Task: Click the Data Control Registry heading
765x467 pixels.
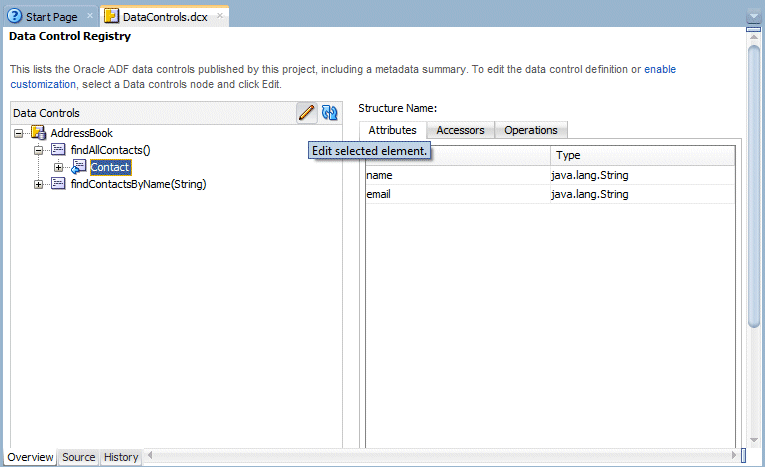Action: coord(70,36)
